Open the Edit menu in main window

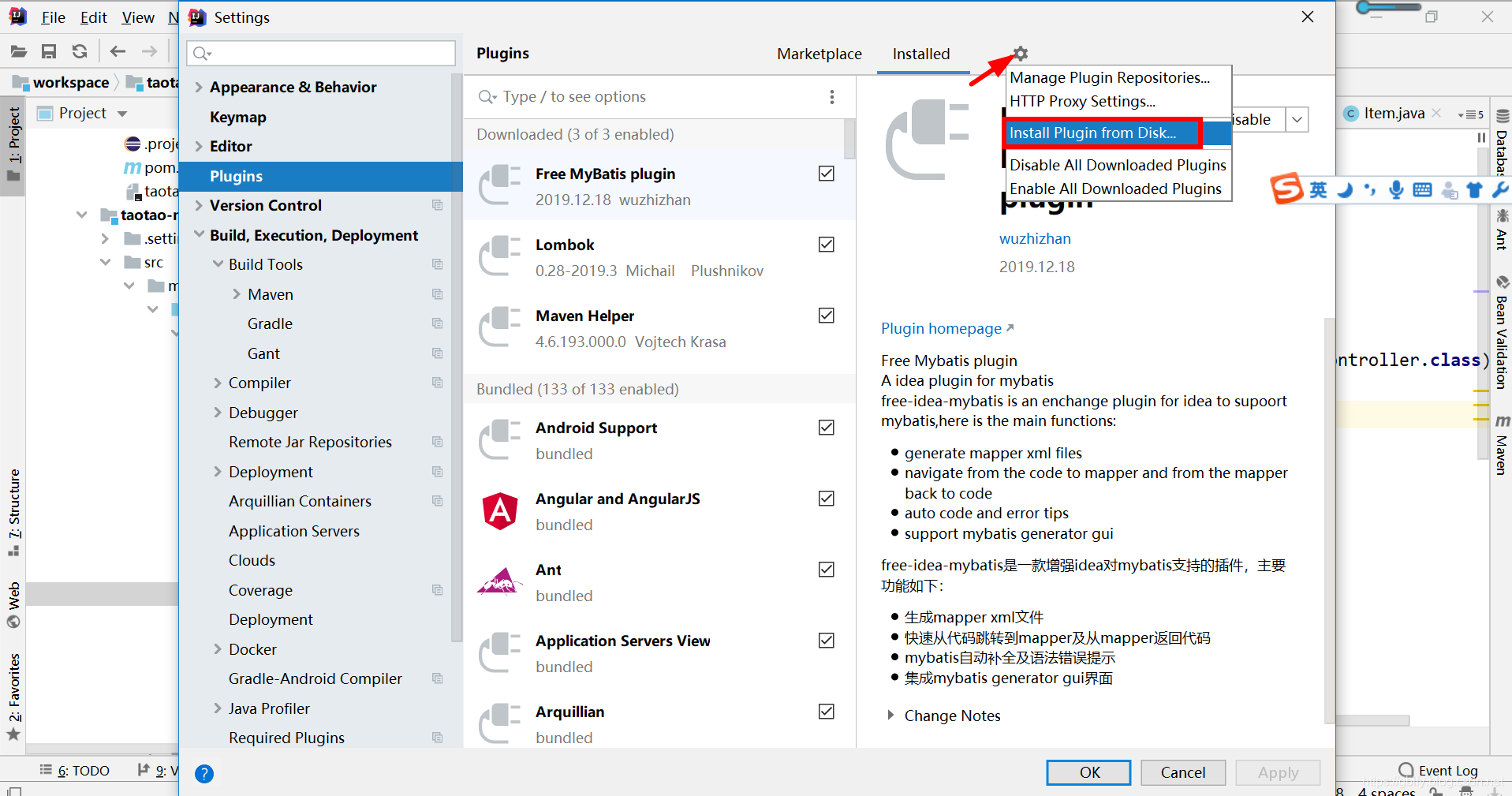point(93,17)
